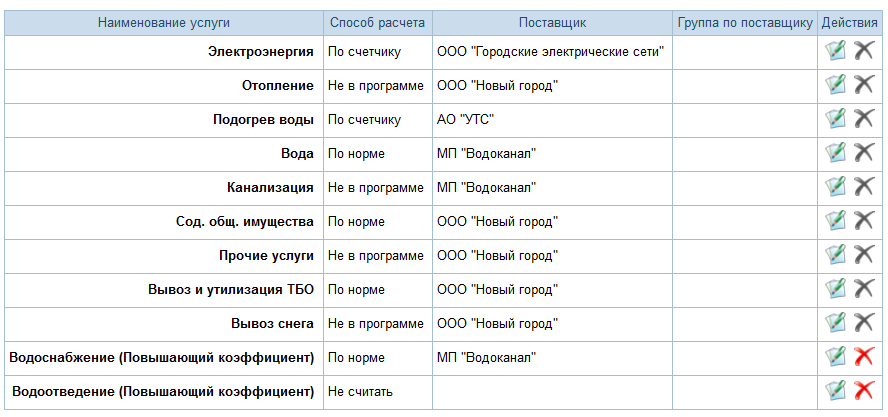The width and height of the screenshot is (888, 417).
Task: Edit the Водоснабжение (Повышающий коэффициент) row
Action: click(835, 357)
